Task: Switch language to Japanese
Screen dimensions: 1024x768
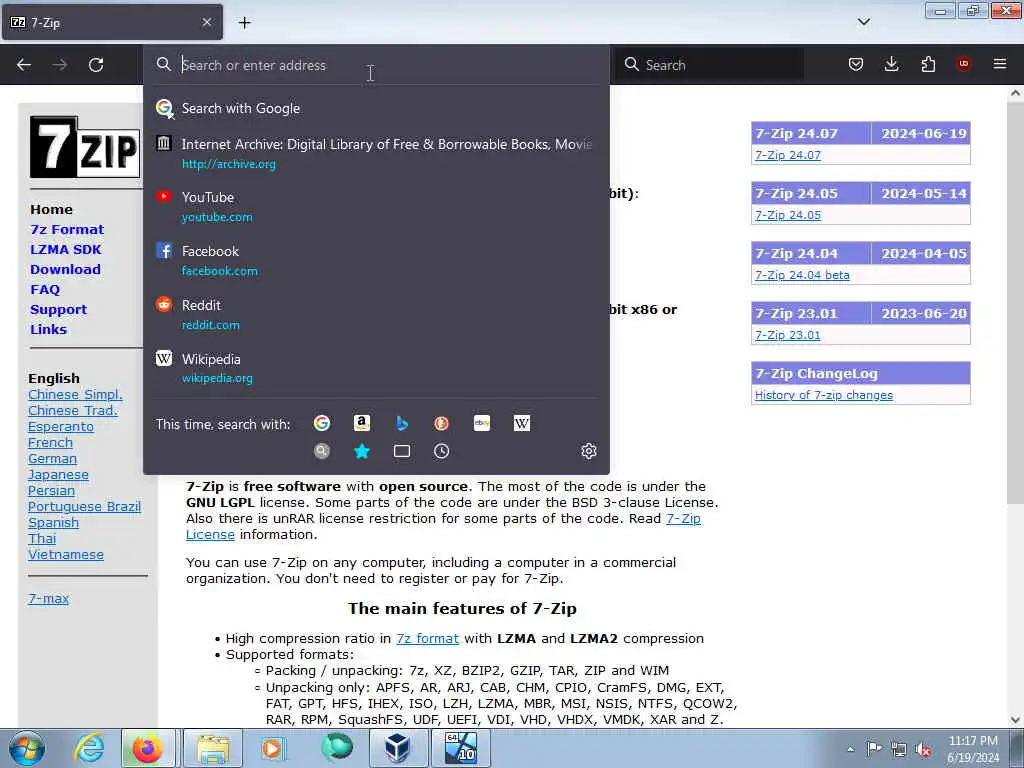Action: click(58, 475)
